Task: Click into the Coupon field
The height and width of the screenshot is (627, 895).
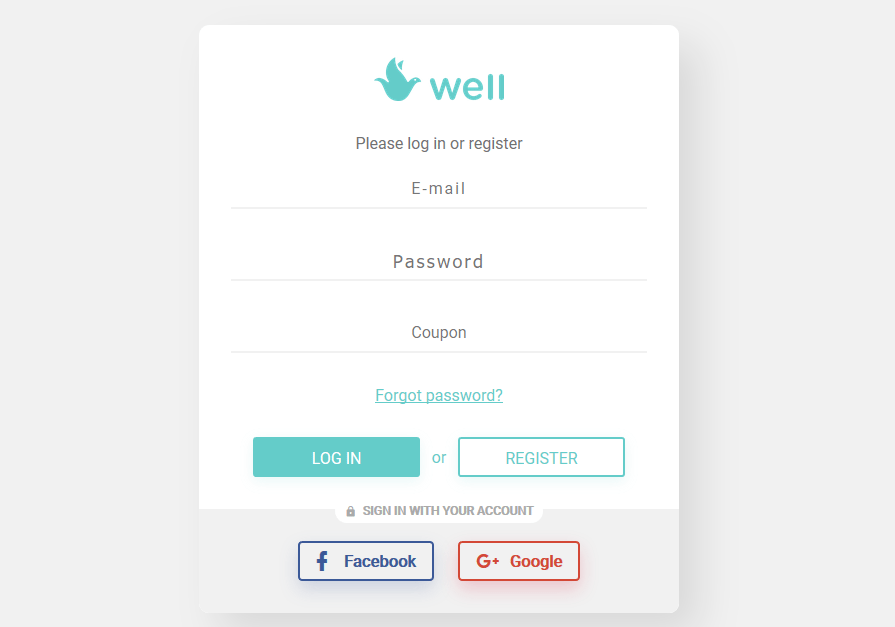Action: pos(439,333)
